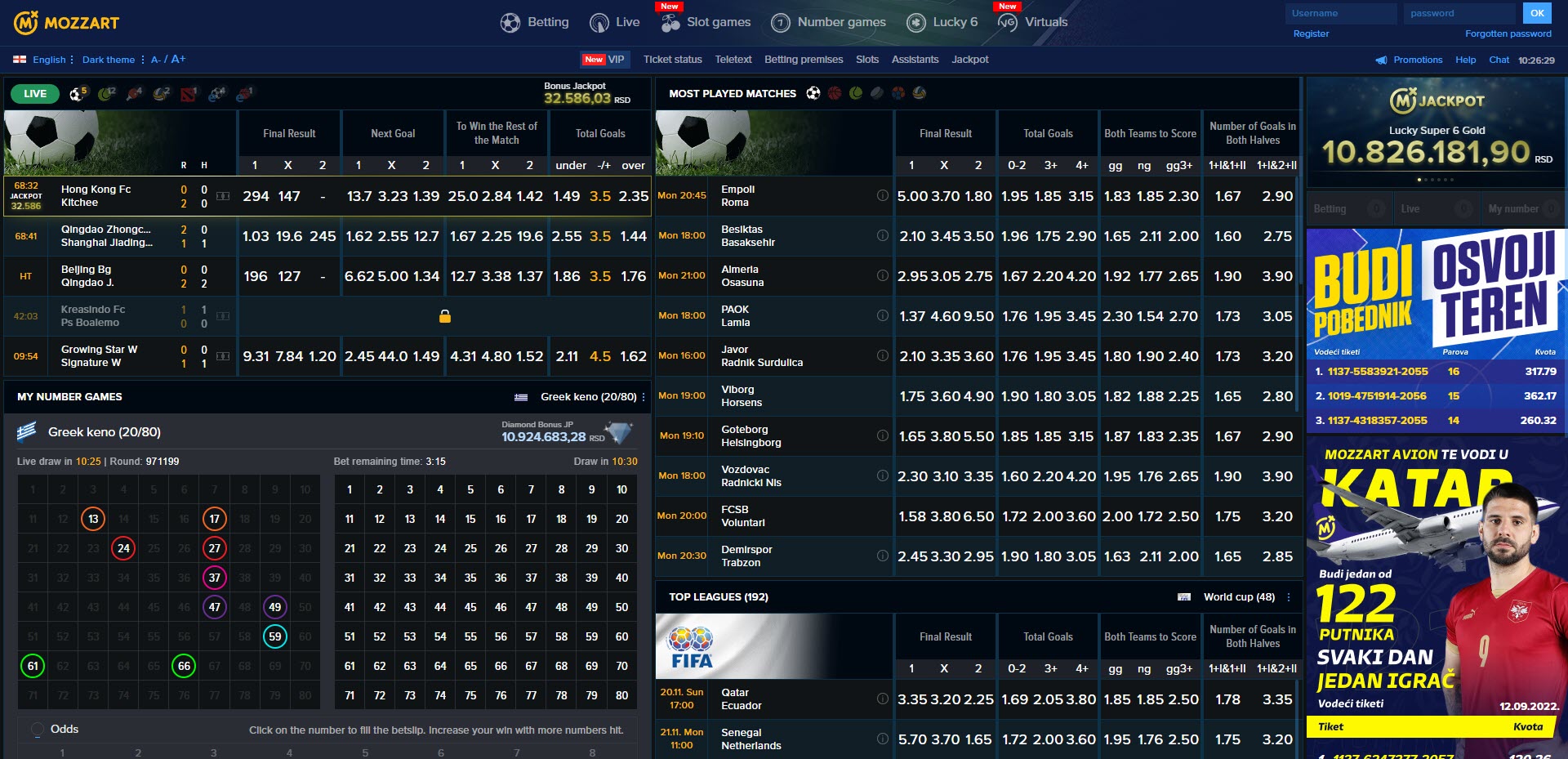The height and width of the screenshot is (759, 1568).
Task: Select Empoli home win odds 5.00
Action: [912, 196]
